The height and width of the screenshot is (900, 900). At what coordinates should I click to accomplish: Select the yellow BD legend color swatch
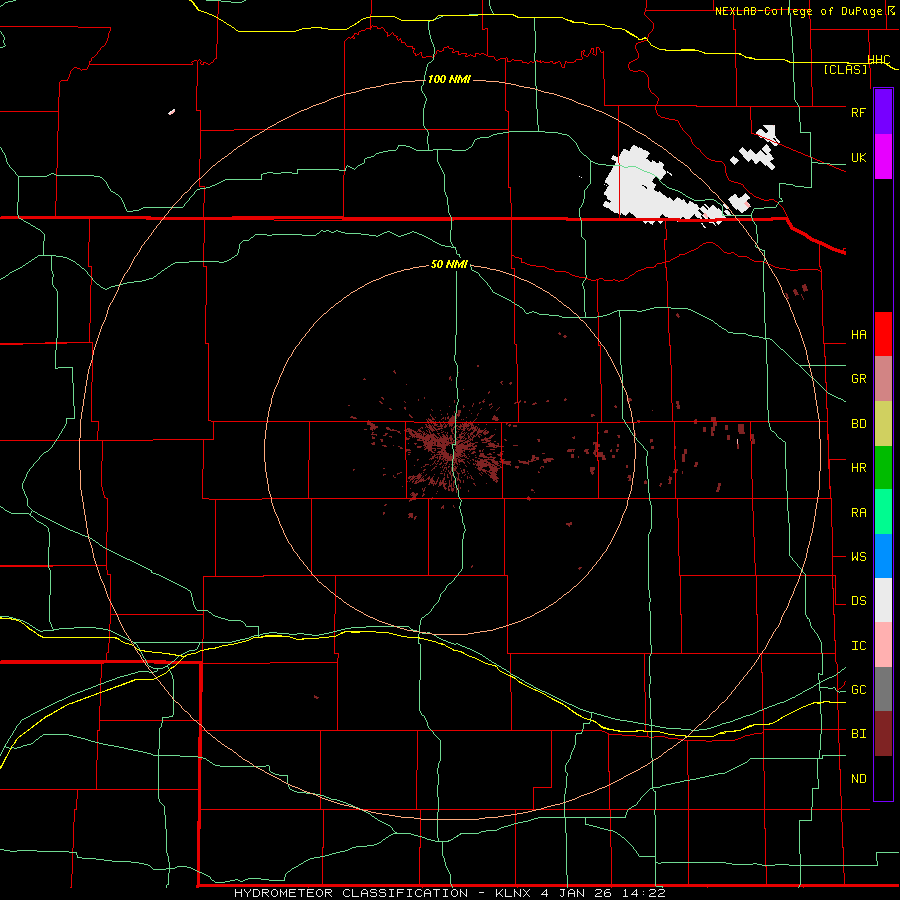click(x=883, y=423)
